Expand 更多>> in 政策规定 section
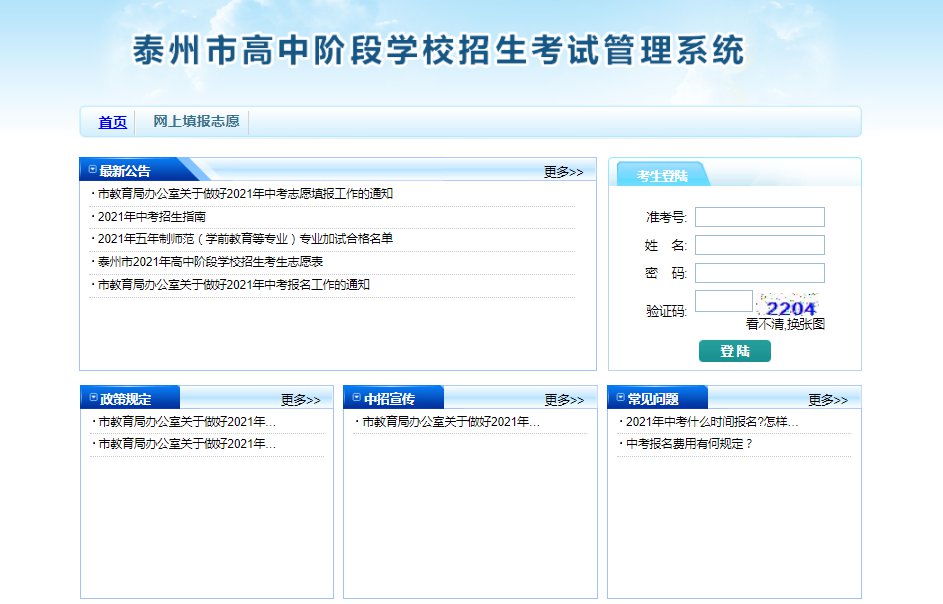Screen dimensions: 943x604 (x=300, y=400)
